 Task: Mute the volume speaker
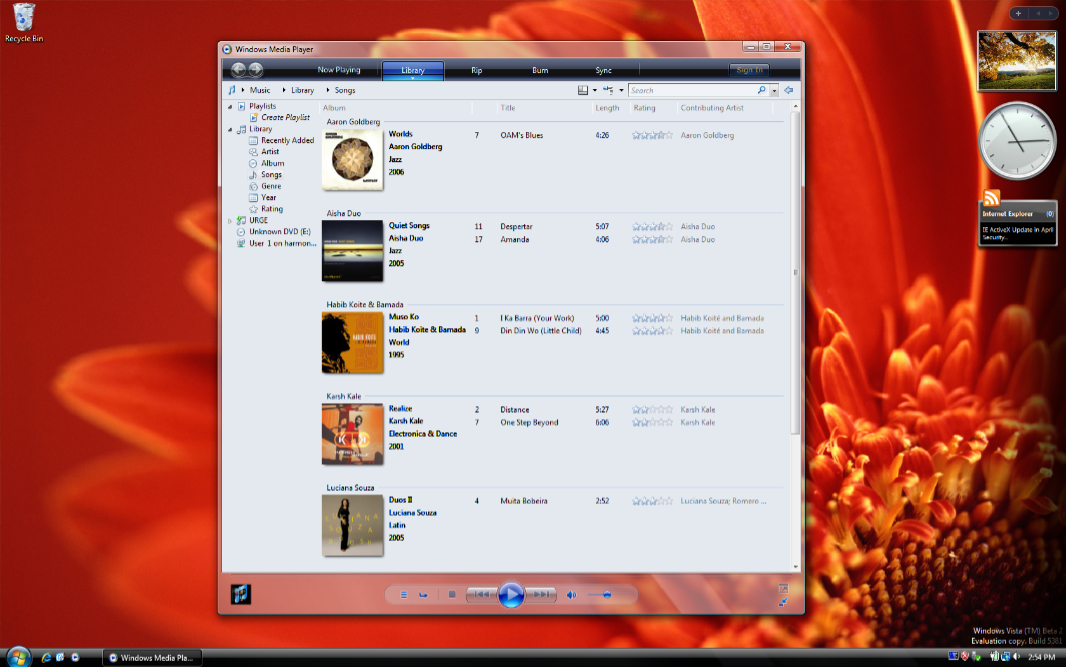pos(572,595)
